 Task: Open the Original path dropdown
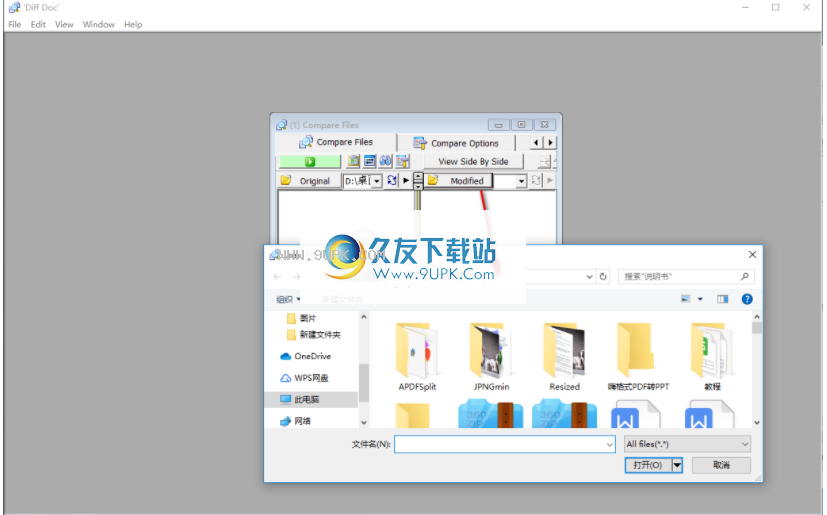click(x=377, y=181)
